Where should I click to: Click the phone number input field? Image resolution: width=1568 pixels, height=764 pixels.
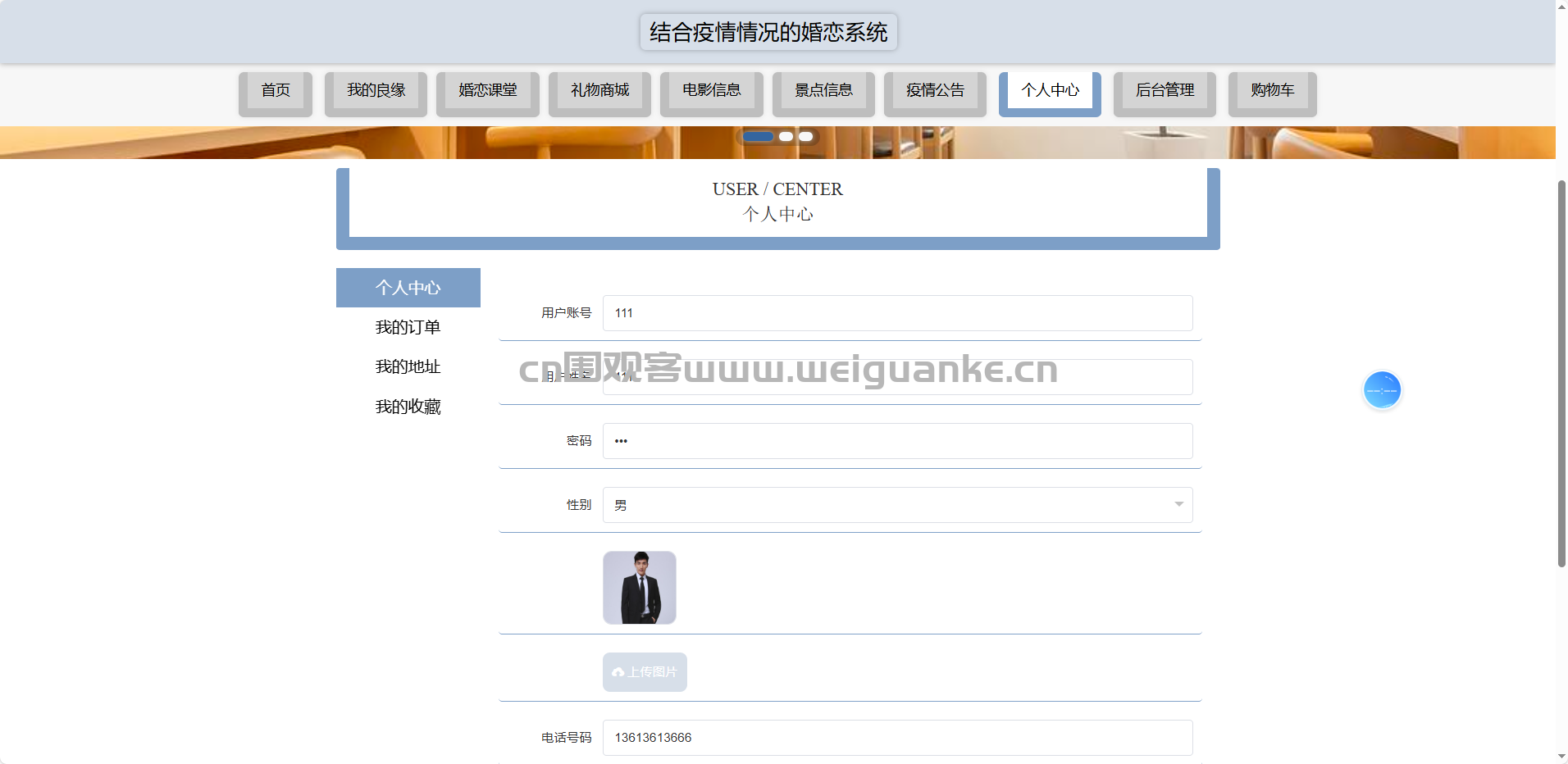point(897,738)
